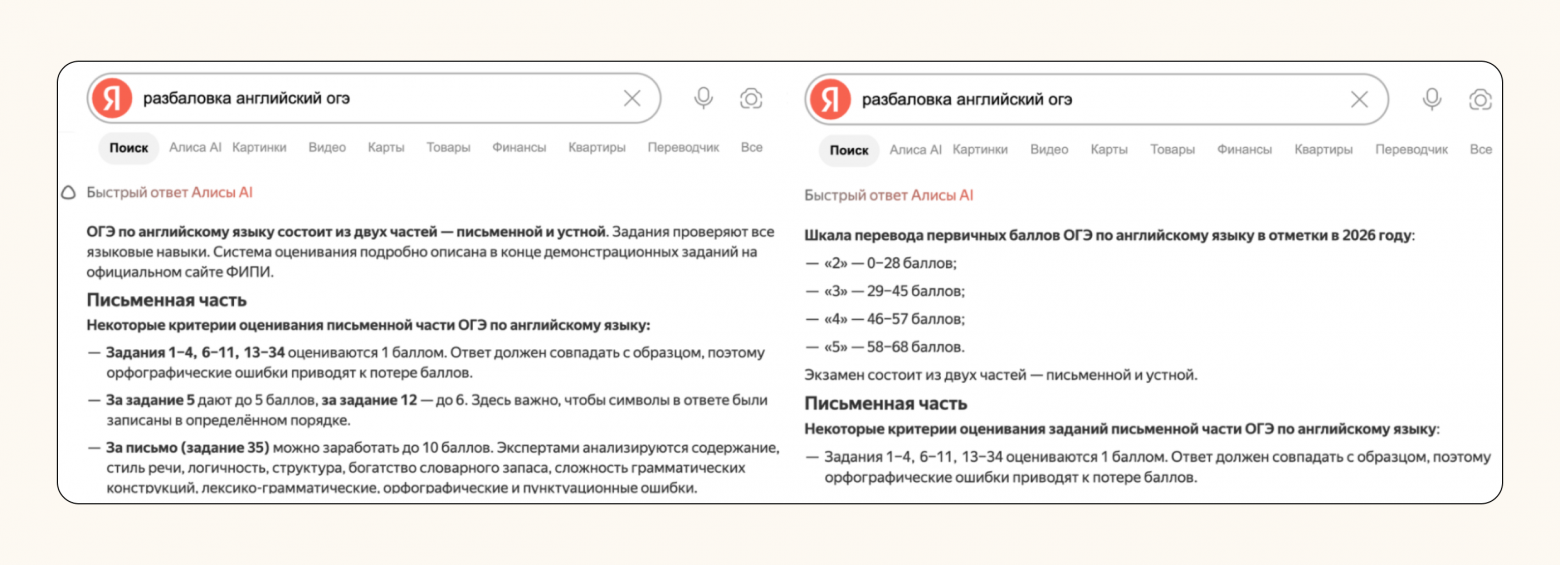The image size is (1560, 565).
Task: Click the 'Письменная часть' heading in the left panel
Action: tap(167, 300)
